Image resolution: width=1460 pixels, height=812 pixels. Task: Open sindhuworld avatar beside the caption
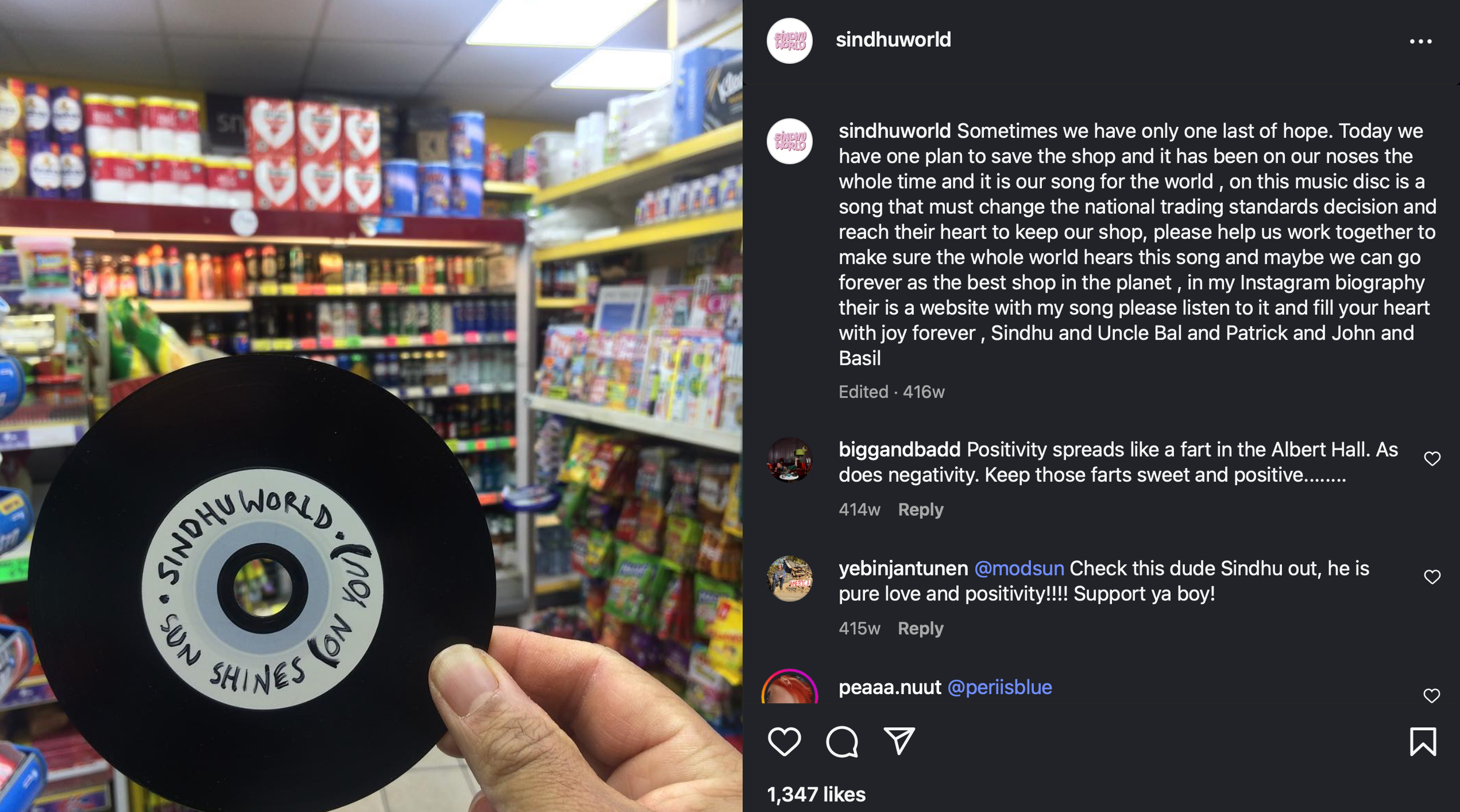click(790, 141)
